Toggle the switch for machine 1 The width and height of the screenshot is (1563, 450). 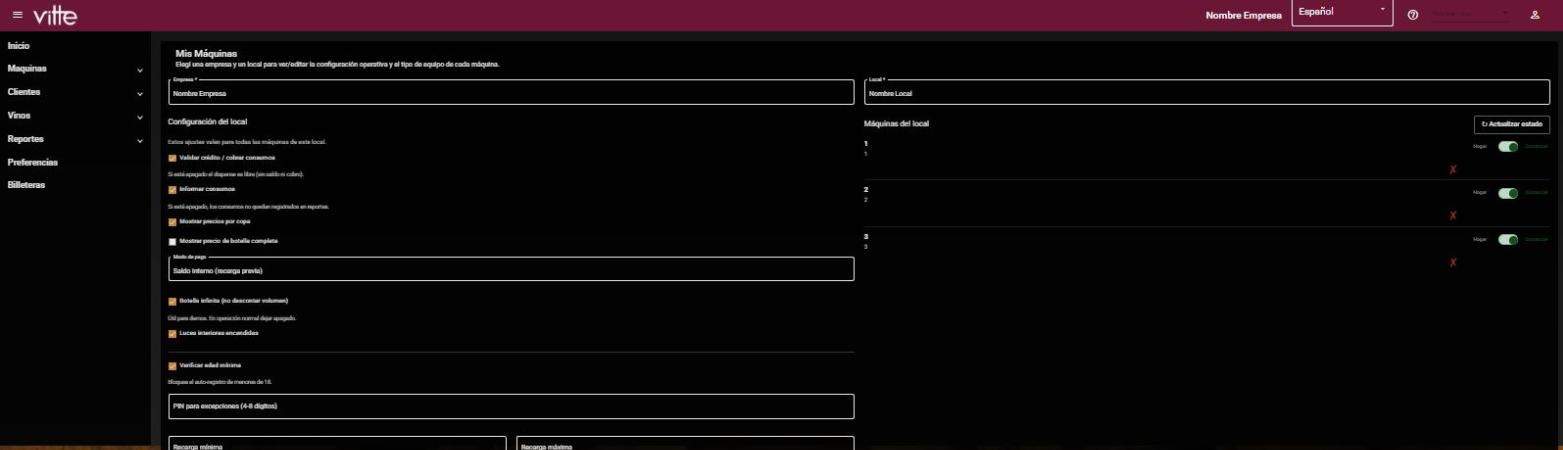(x=1508, y=147)
